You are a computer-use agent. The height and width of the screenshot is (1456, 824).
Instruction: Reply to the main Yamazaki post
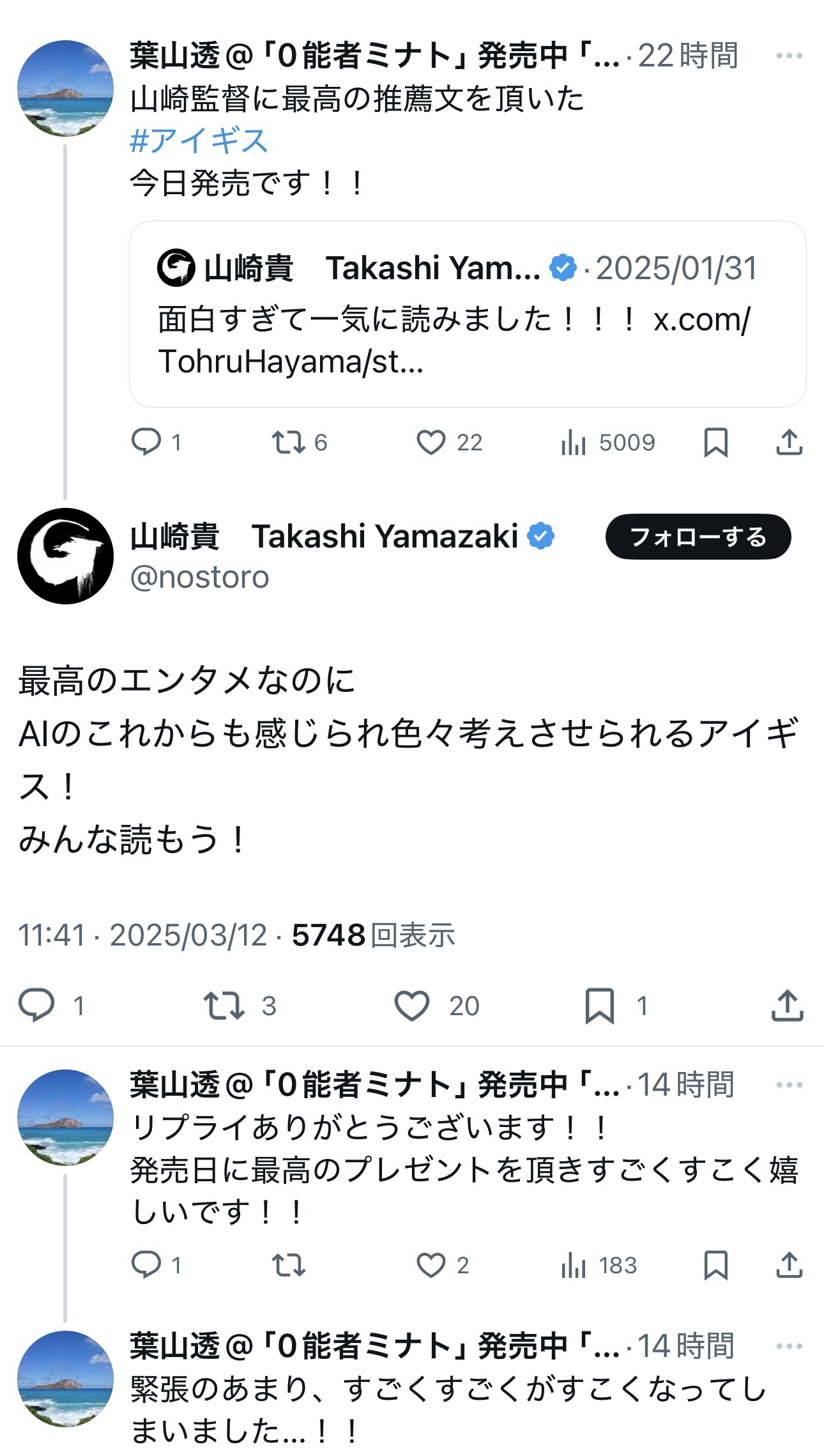click(x=36, y=1006)
